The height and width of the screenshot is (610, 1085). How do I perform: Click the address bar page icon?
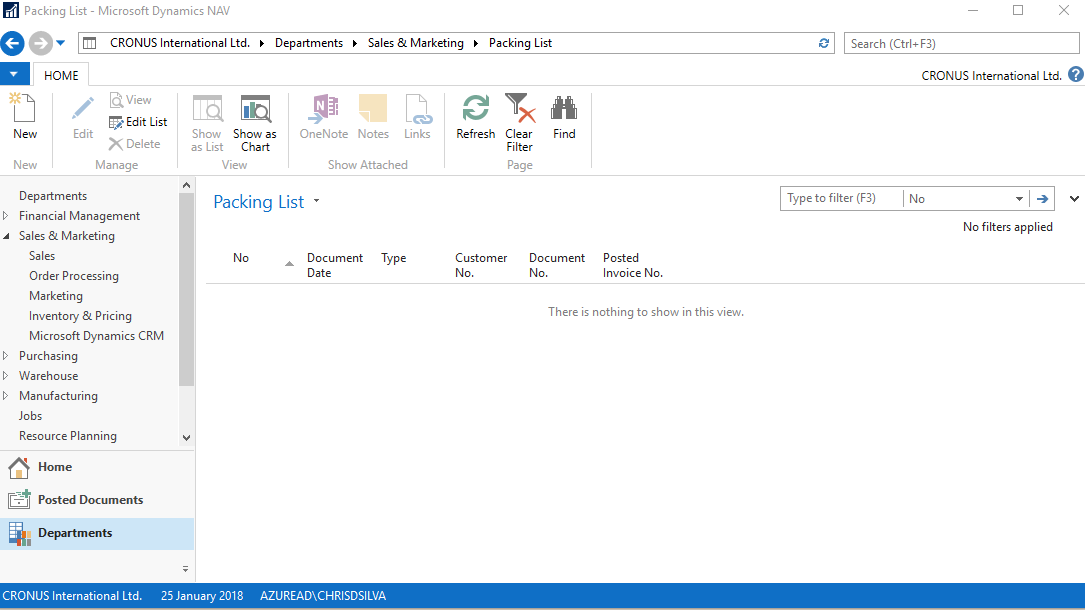coord(90,43)
